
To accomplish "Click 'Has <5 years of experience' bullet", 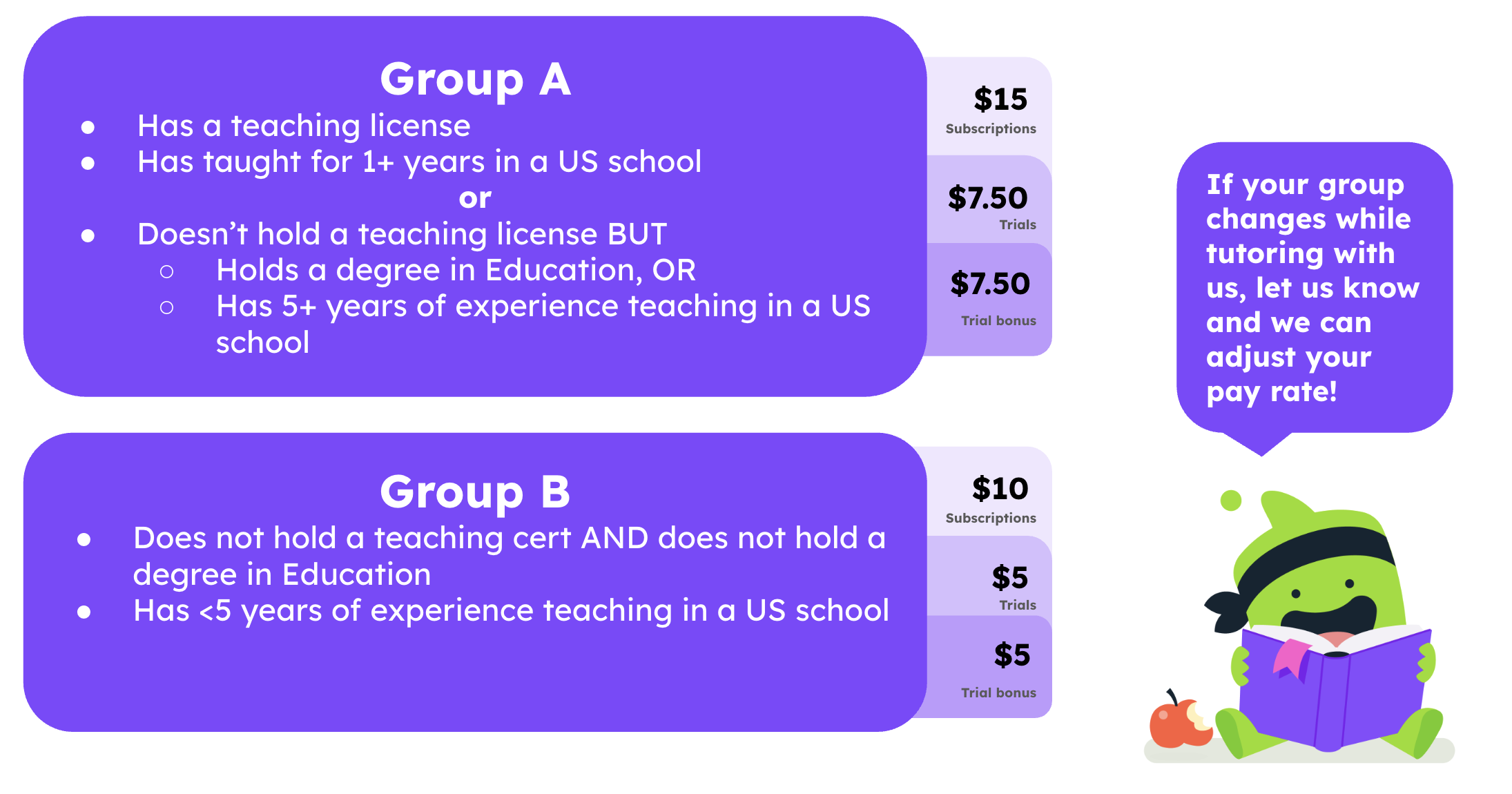I will (511, 610).
